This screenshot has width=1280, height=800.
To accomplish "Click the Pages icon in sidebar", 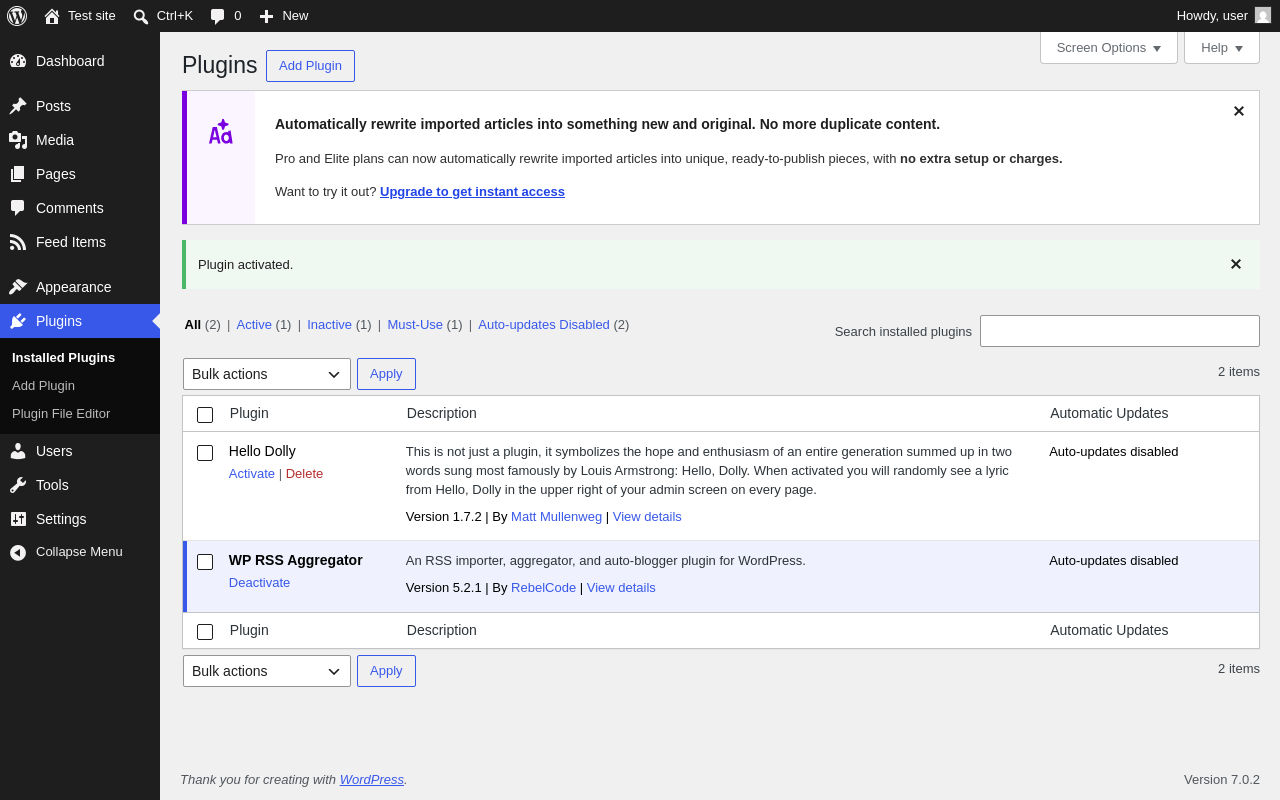I will pyautogui.click(x=18, y=174).
